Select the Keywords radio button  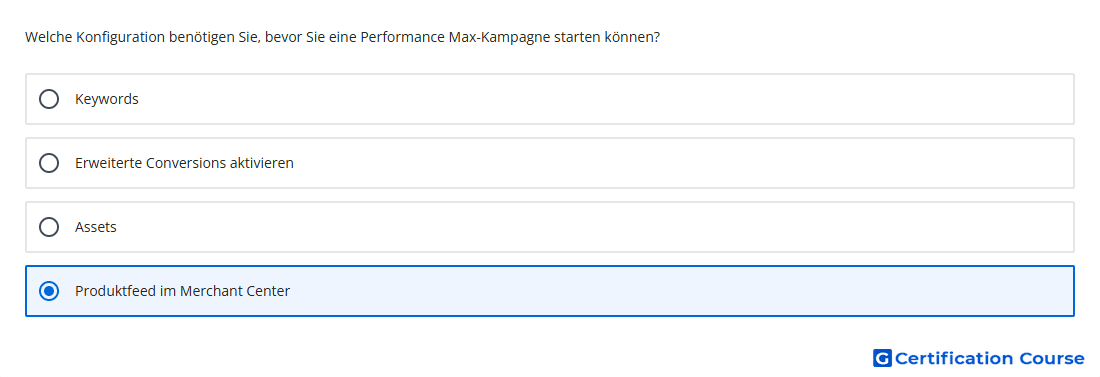49,99
